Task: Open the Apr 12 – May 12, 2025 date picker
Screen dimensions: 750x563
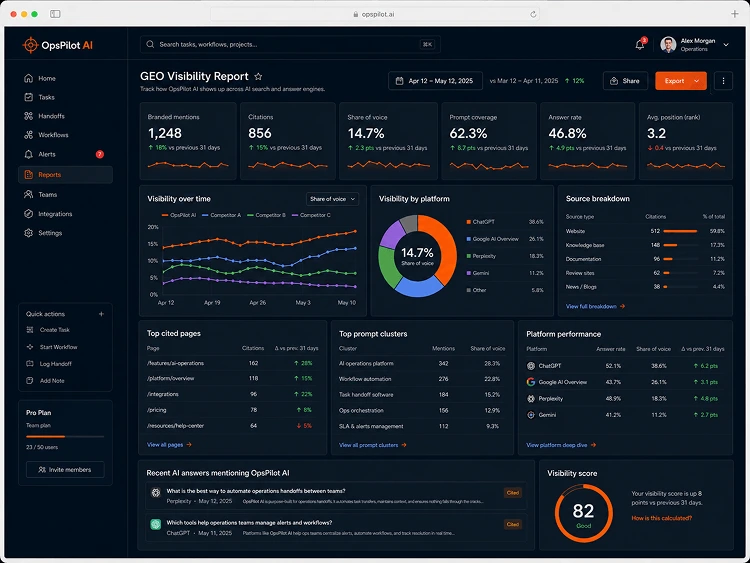Action: 435,81
